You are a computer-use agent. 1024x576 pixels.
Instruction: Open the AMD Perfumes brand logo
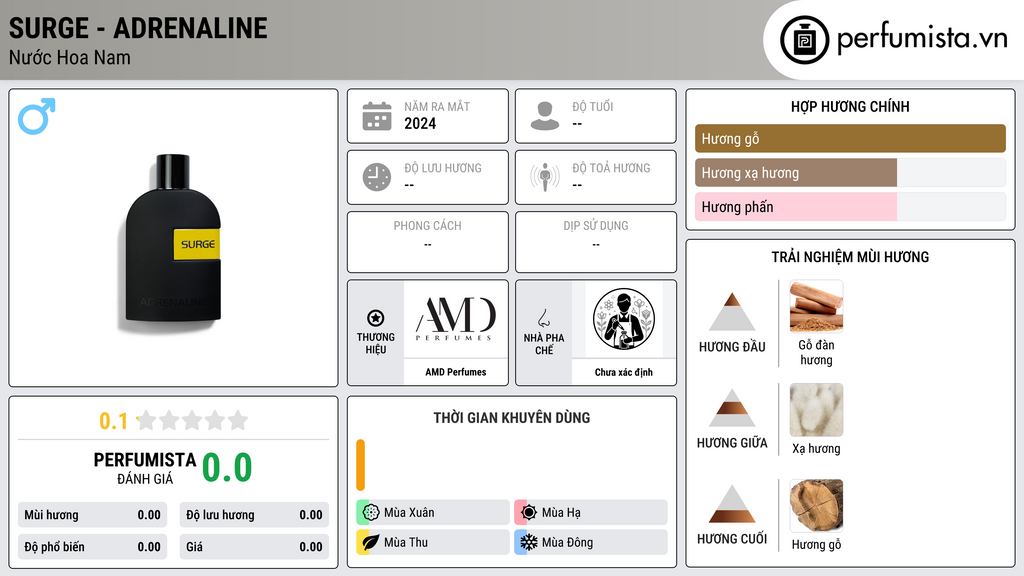456,319
